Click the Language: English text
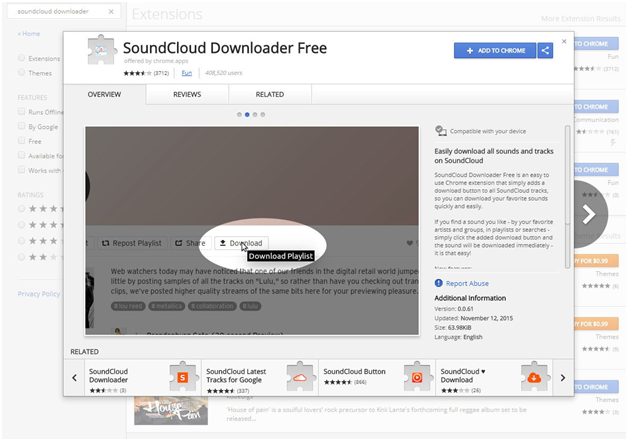628x441 pixels. [458, 337]
